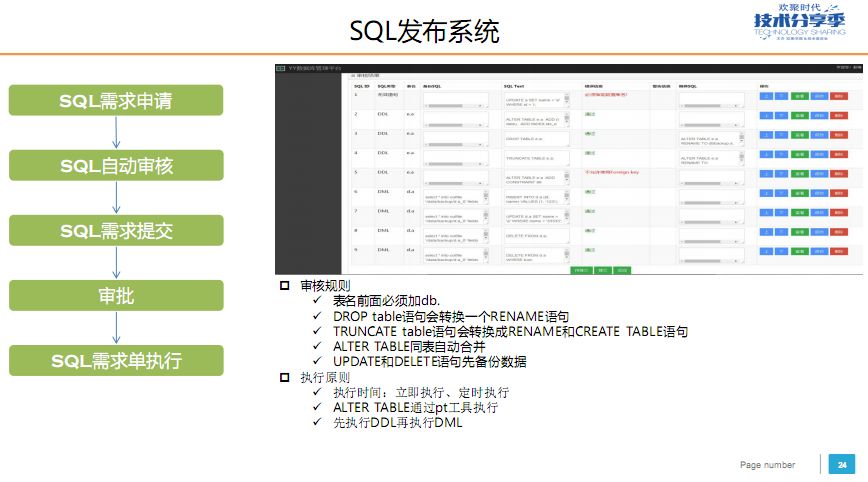Click the red delete button in row 9
868x482 pixels.
(x=839, y=251)
